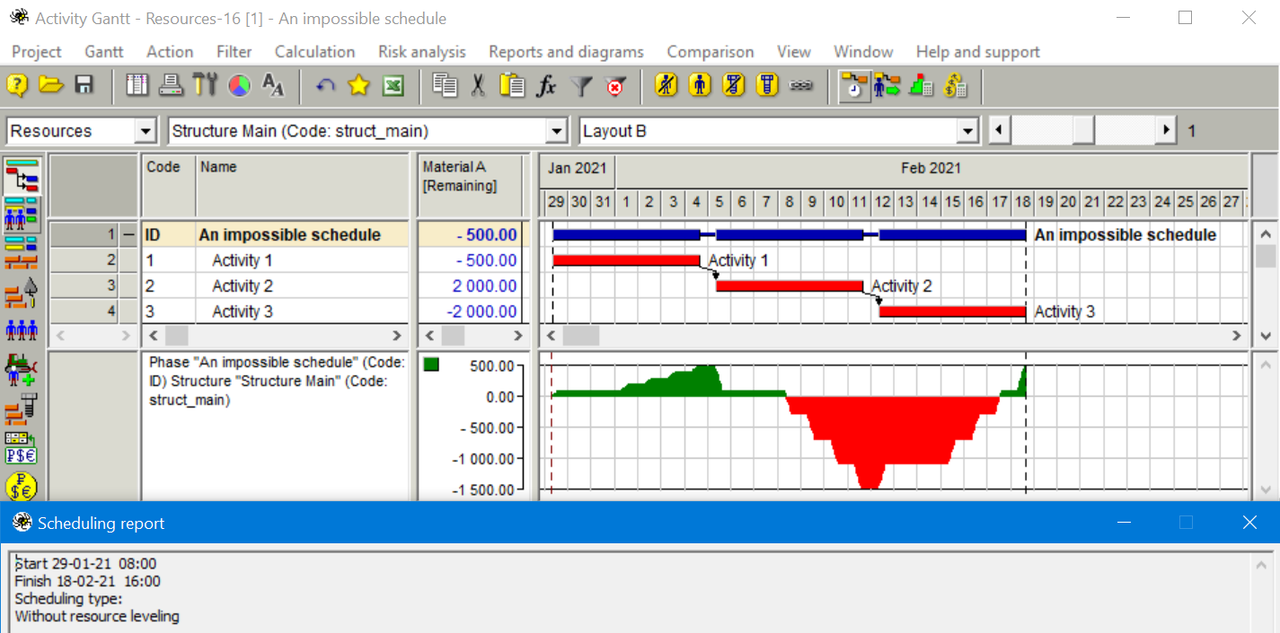Open the Resources dropdown
Image resolution: width=1280 pixels, height=633 pixels.
click(146, 131)
